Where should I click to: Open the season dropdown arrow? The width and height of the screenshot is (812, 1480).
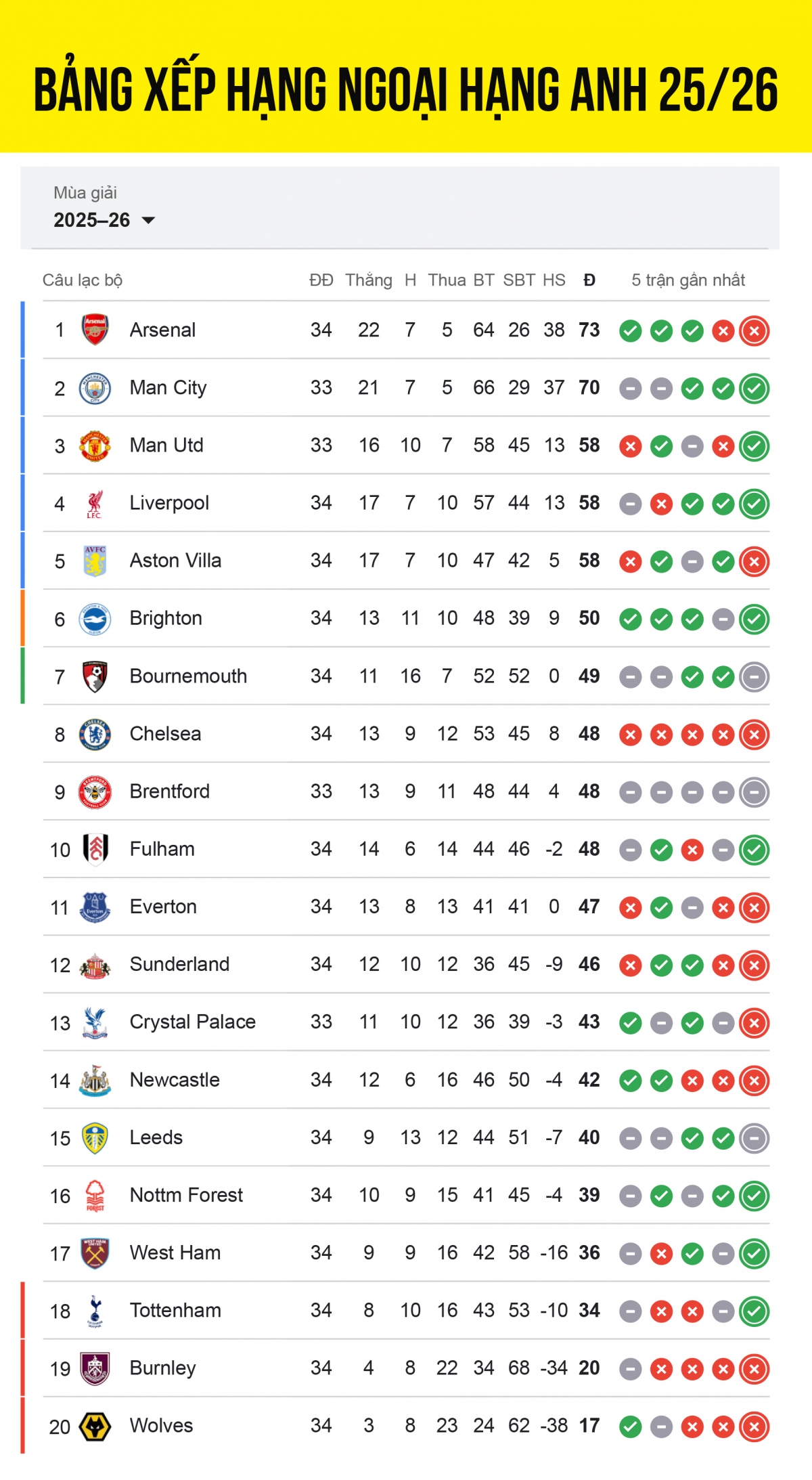coord(148,220)
